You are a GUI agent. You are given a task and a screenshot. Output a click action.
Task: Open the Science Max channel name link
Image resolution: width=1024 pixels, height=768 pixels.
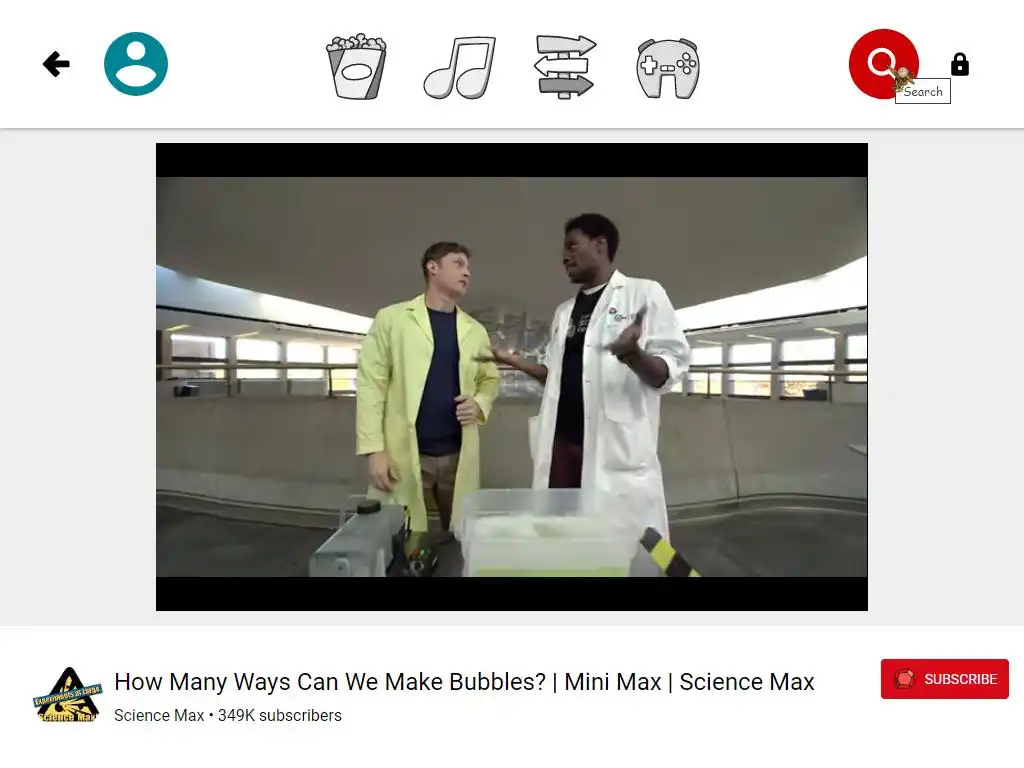(159, 716)
